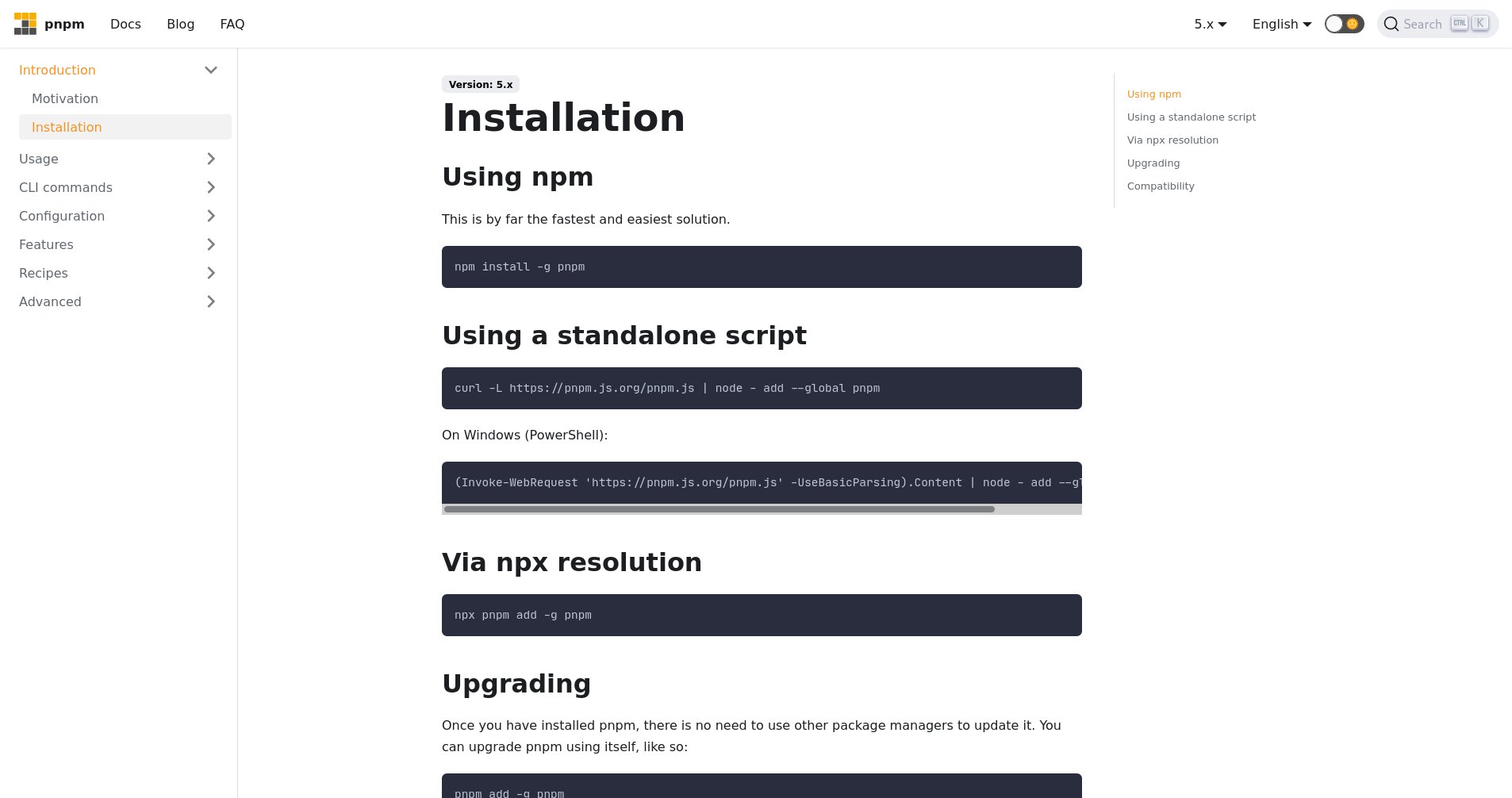
Task: Click the 'Upgrading' section heading
Action: (x=516, y=683)
